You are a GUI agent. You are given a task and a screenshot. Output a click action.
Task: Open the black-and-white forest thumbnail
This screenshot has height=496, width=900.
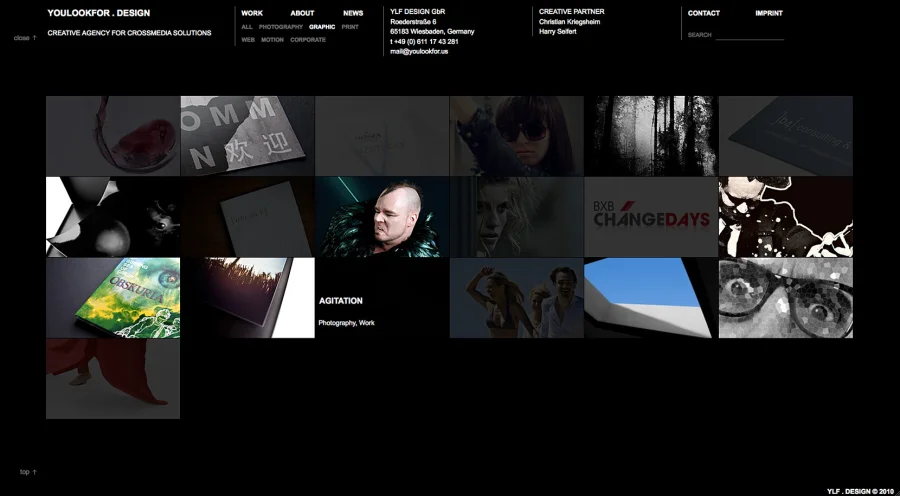[x=651, y=136]
